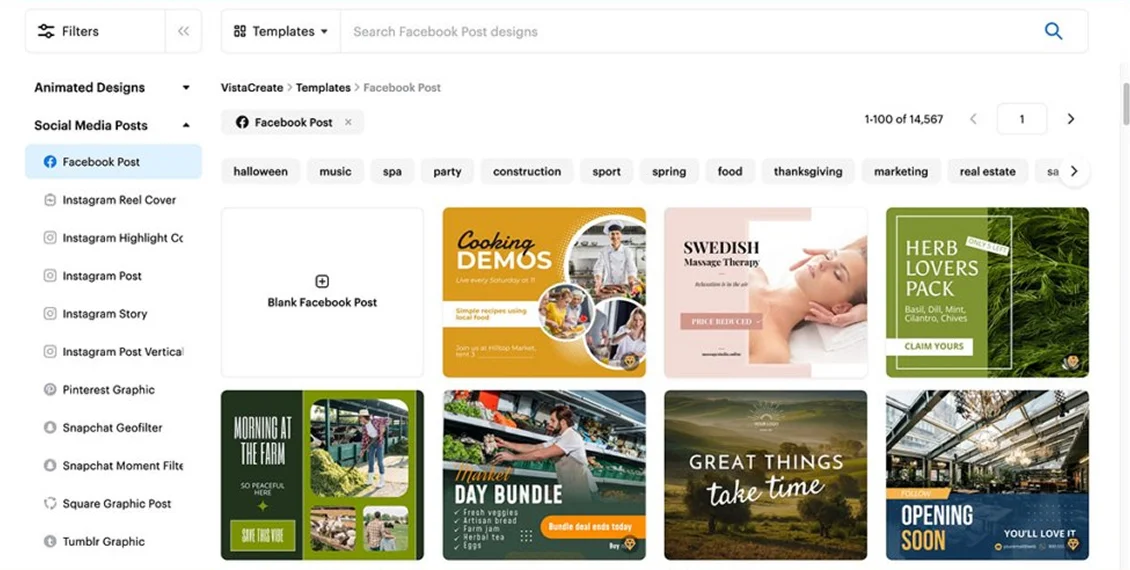Select Instagram Story format
1130x570 pixels.
pos(104,314)
